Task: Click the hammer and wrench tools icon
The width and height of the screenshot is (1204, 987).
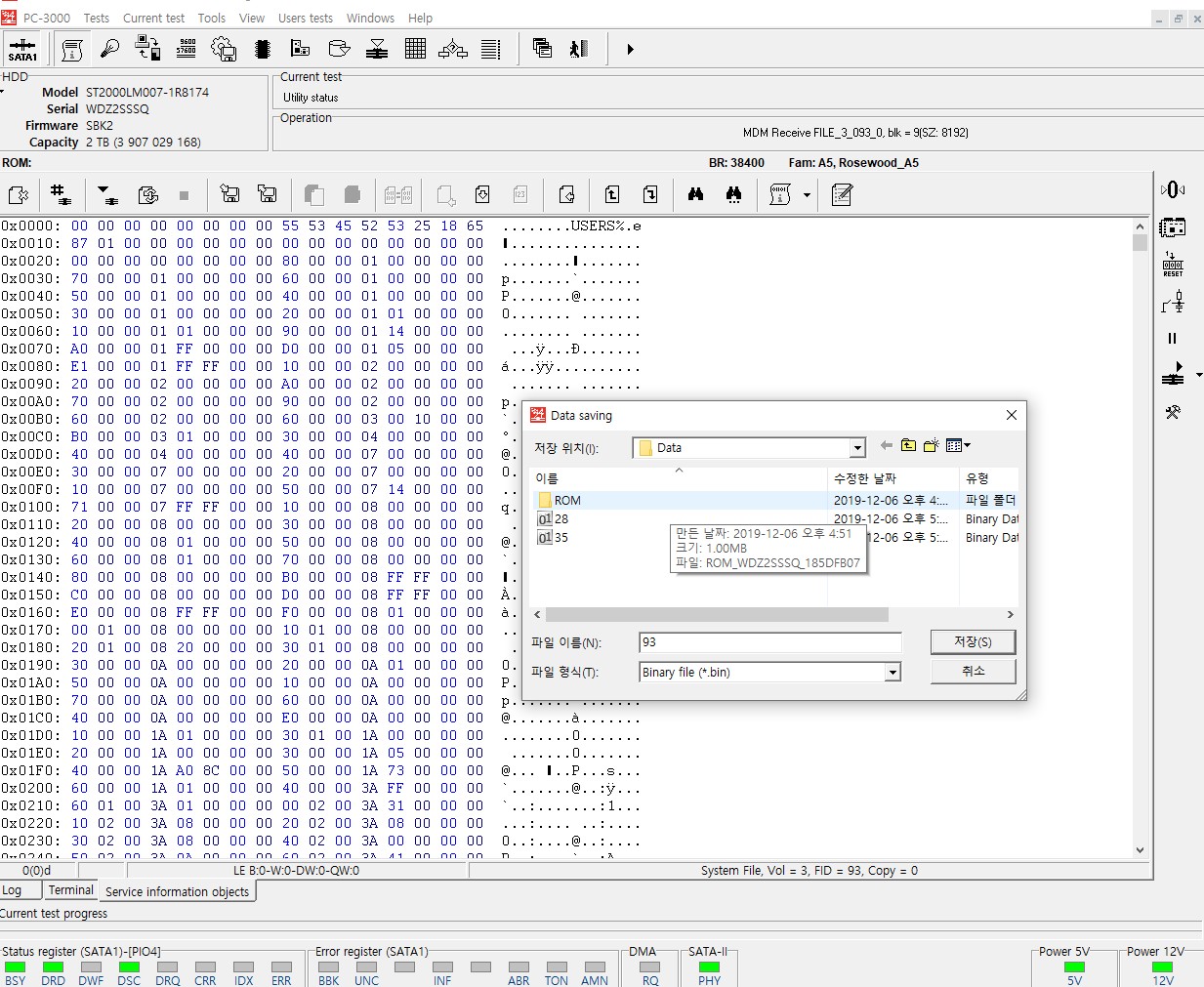Action: coord(1173,412)
